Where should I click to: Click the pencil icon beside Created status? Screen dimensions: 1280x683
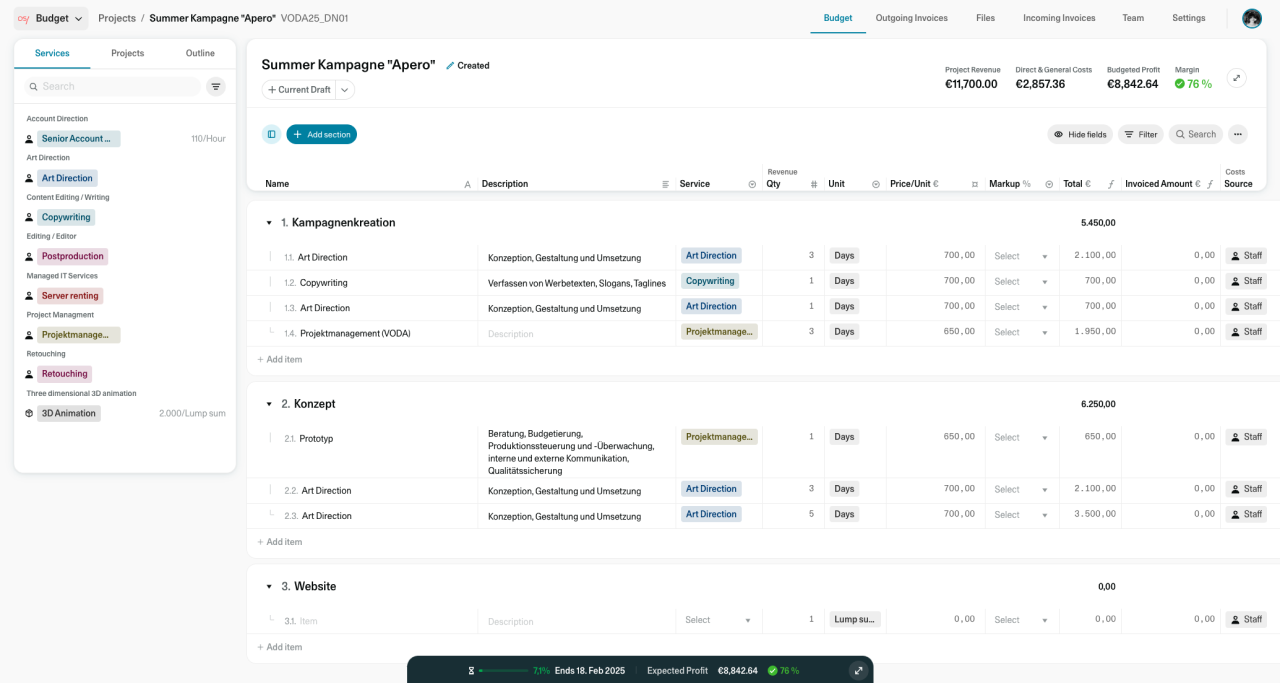pos(450,66)
